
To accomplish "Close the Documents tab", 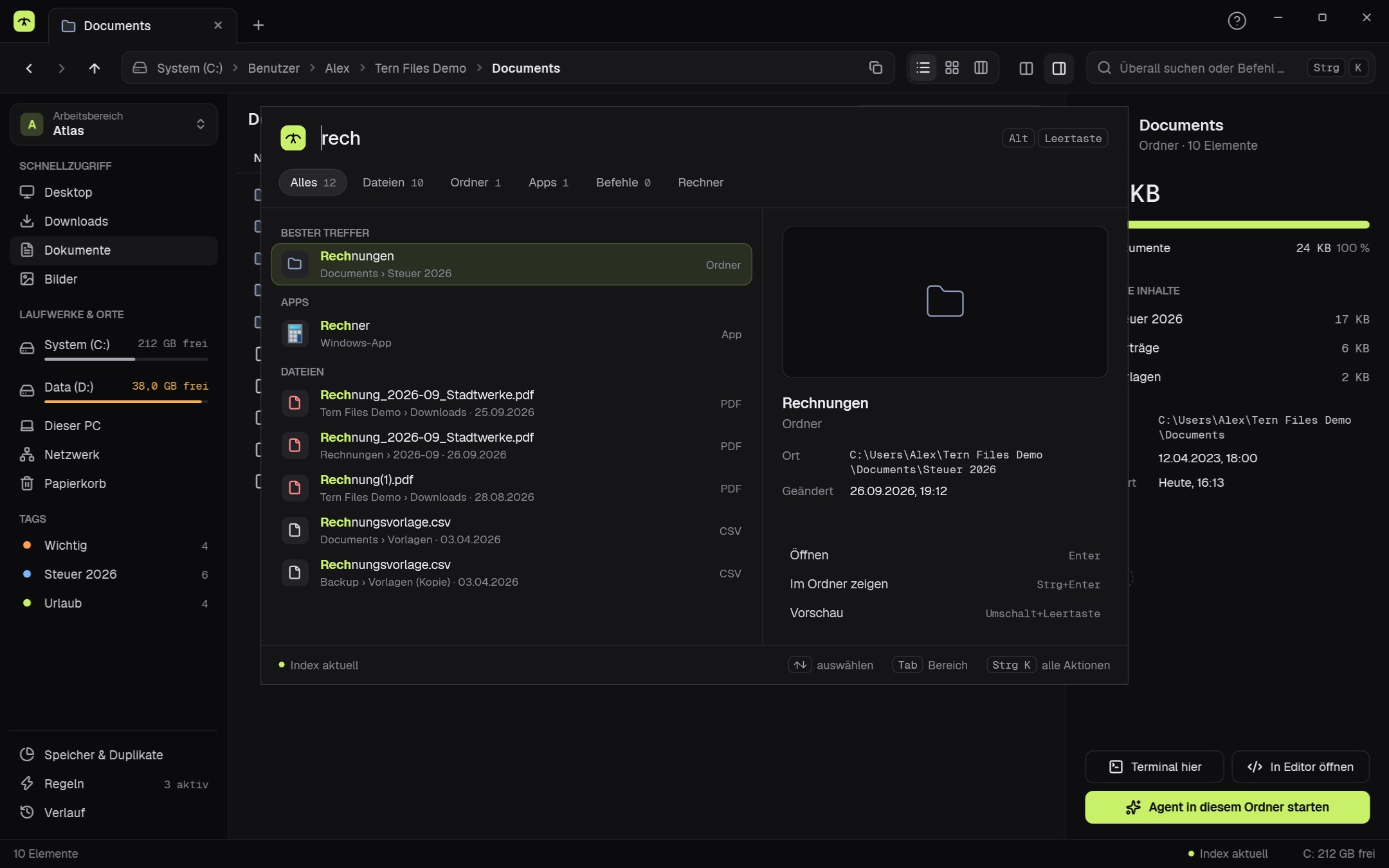I will pos(218,25).
